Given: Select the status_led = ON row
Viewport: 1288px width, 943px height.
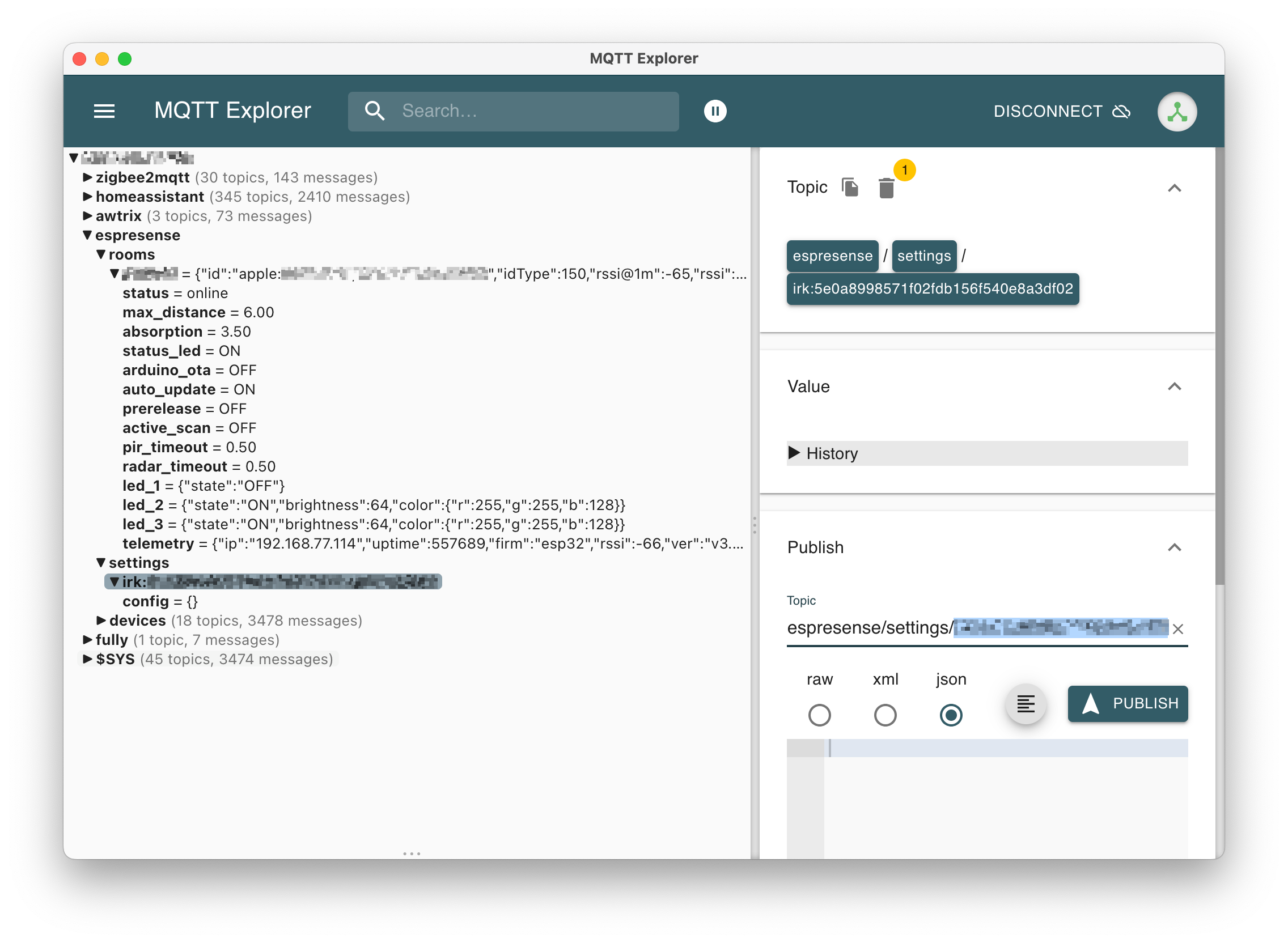Looking at the screenshot, I should [181, 351].
